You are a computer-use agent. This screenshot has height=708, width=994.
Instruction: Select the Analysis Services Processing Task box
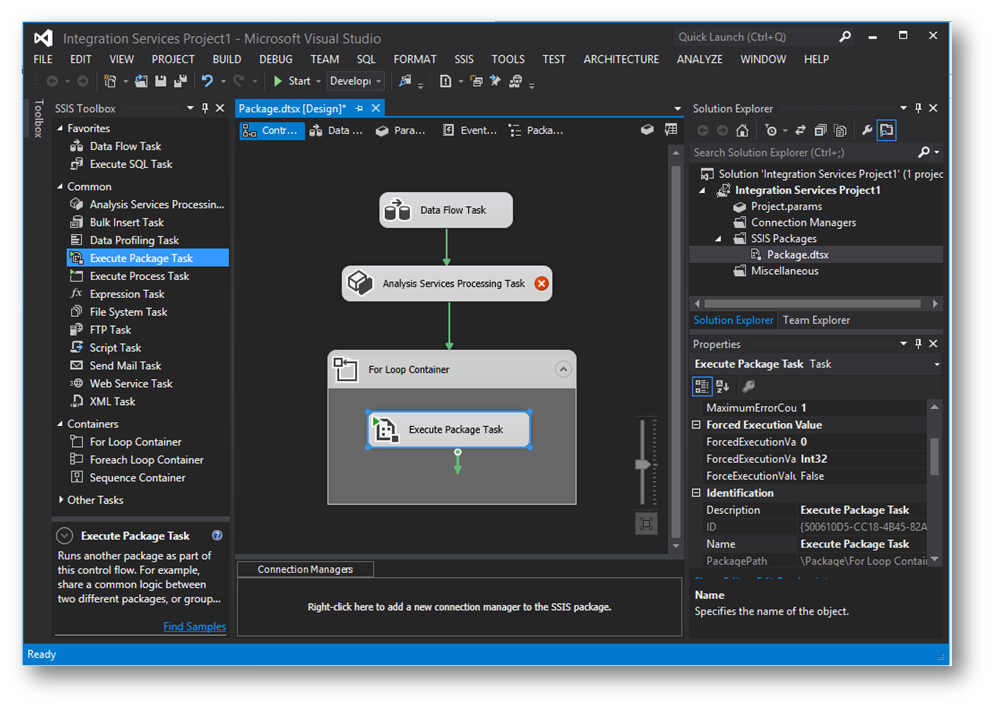click(x=447, y=283)
